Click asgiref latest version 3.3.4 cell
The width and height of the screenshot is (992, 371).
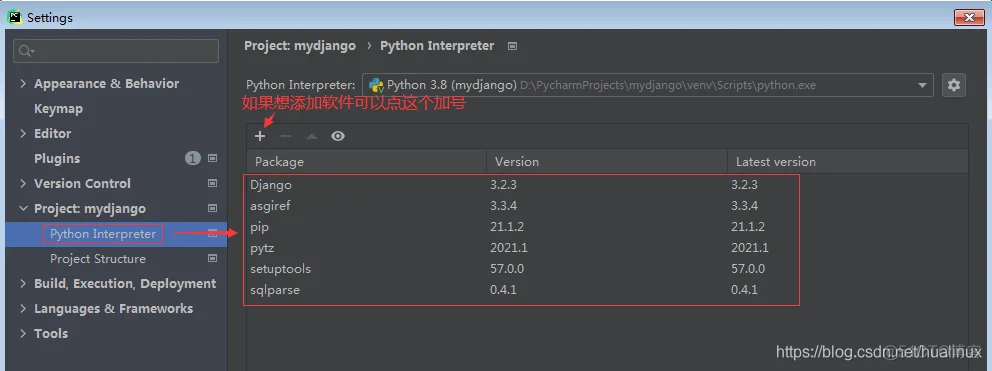click(744, 206)
